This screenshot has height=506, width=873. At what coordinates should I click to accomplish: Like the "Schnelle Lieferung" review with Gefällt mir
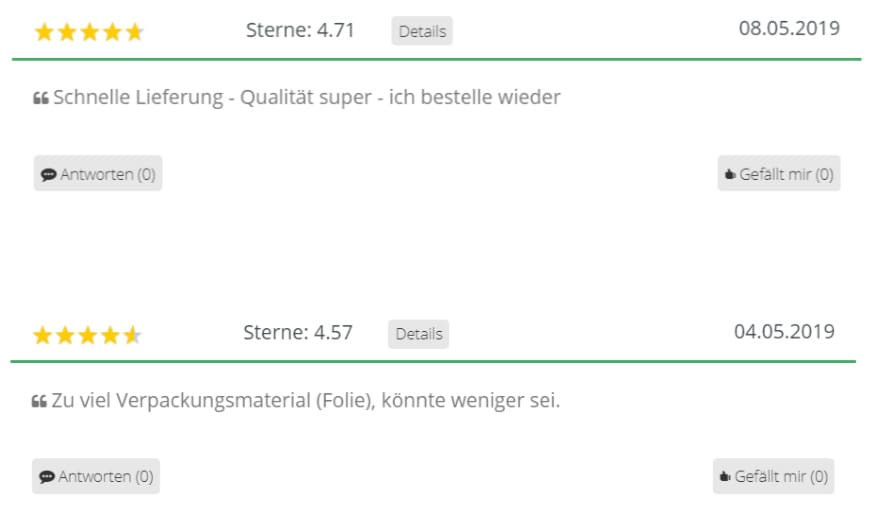pyautogui.click(x=779, y=174)
